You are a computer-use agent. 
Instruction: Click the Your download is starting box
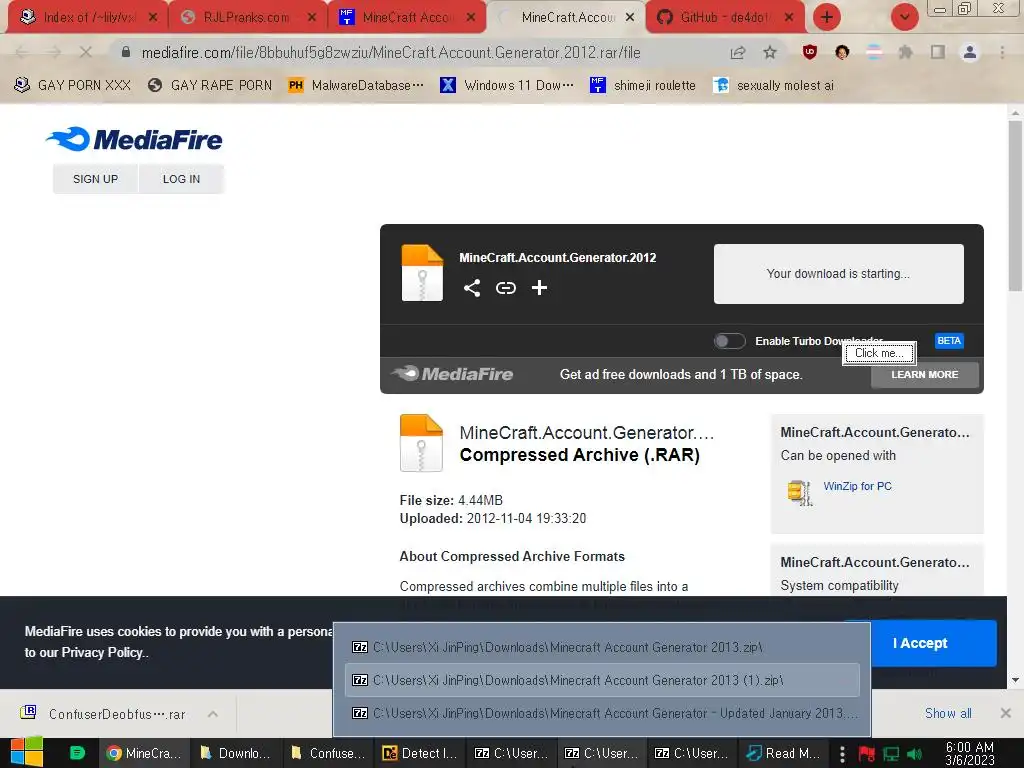tap(839, 274)
